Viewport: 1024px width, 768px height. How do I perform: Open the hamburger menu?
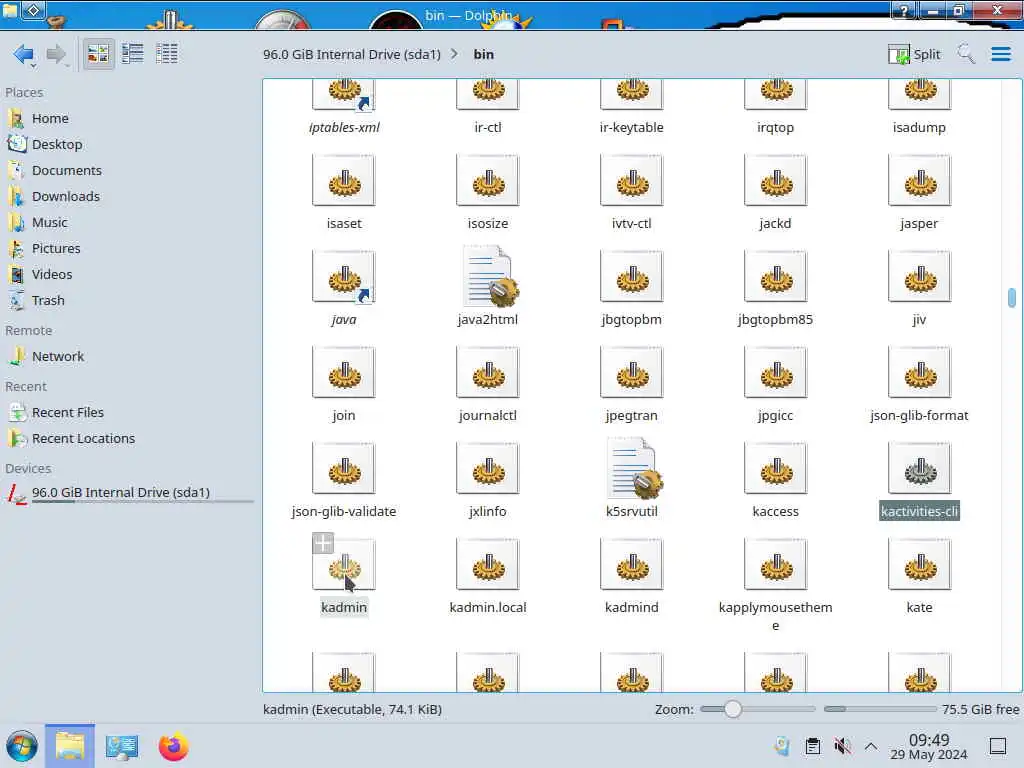tap(1000, 54)
